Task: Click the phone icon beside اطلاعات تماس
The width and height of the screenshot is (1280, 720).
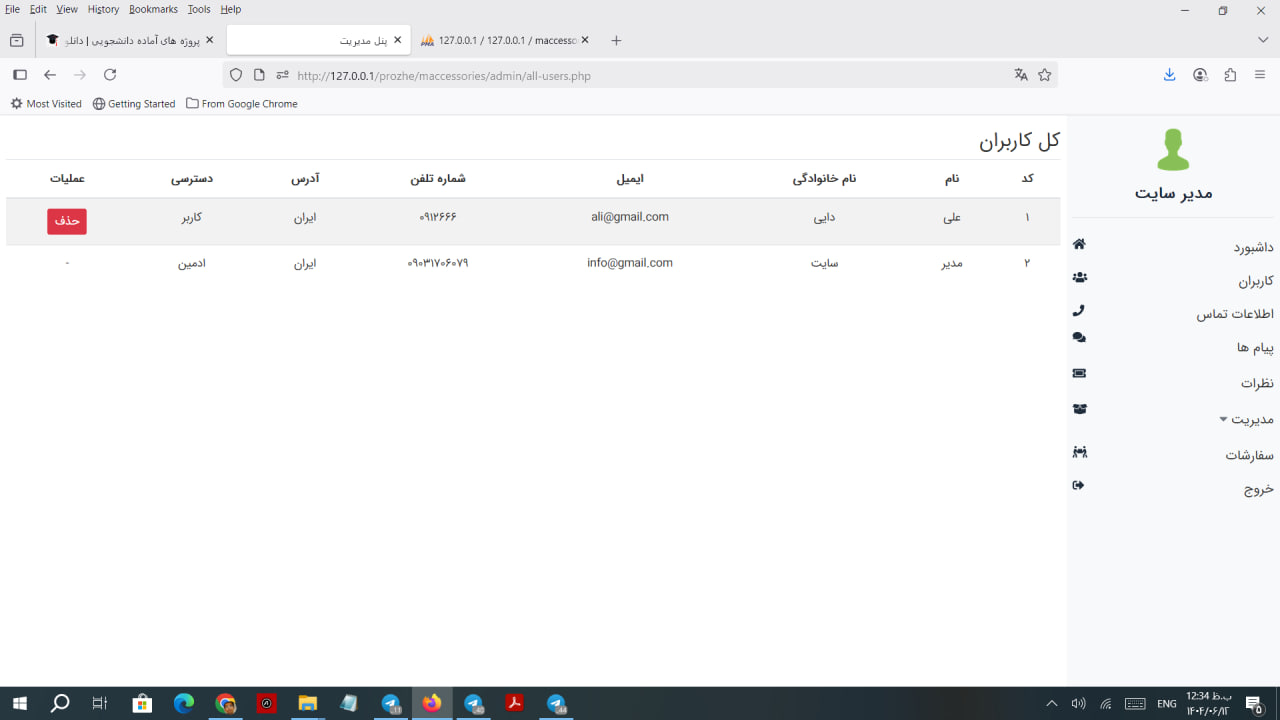Action: click(1078, 310)
